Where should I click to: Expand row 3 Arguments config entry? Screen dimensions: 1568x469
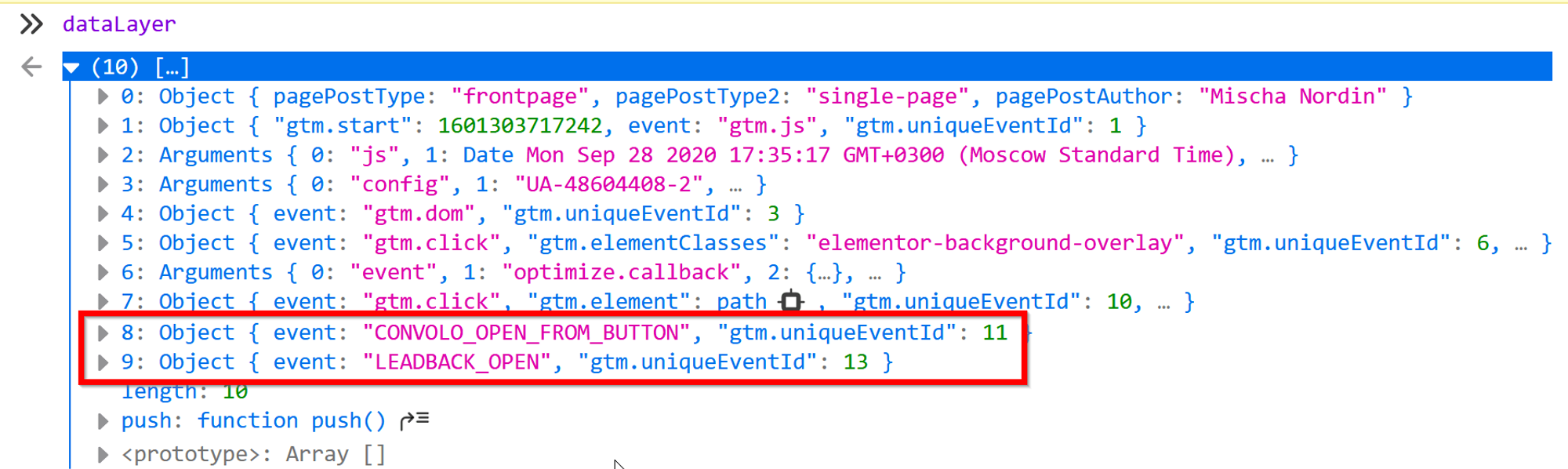(103, 184)
